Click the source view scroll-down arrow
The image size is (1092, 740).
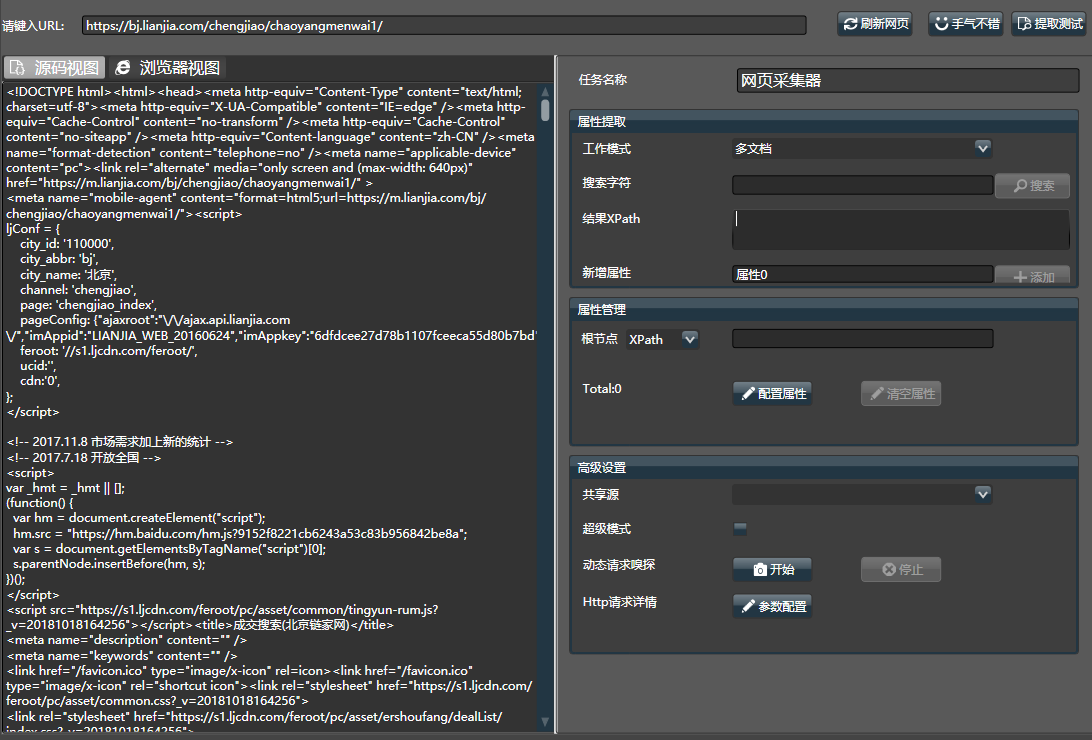545,722
